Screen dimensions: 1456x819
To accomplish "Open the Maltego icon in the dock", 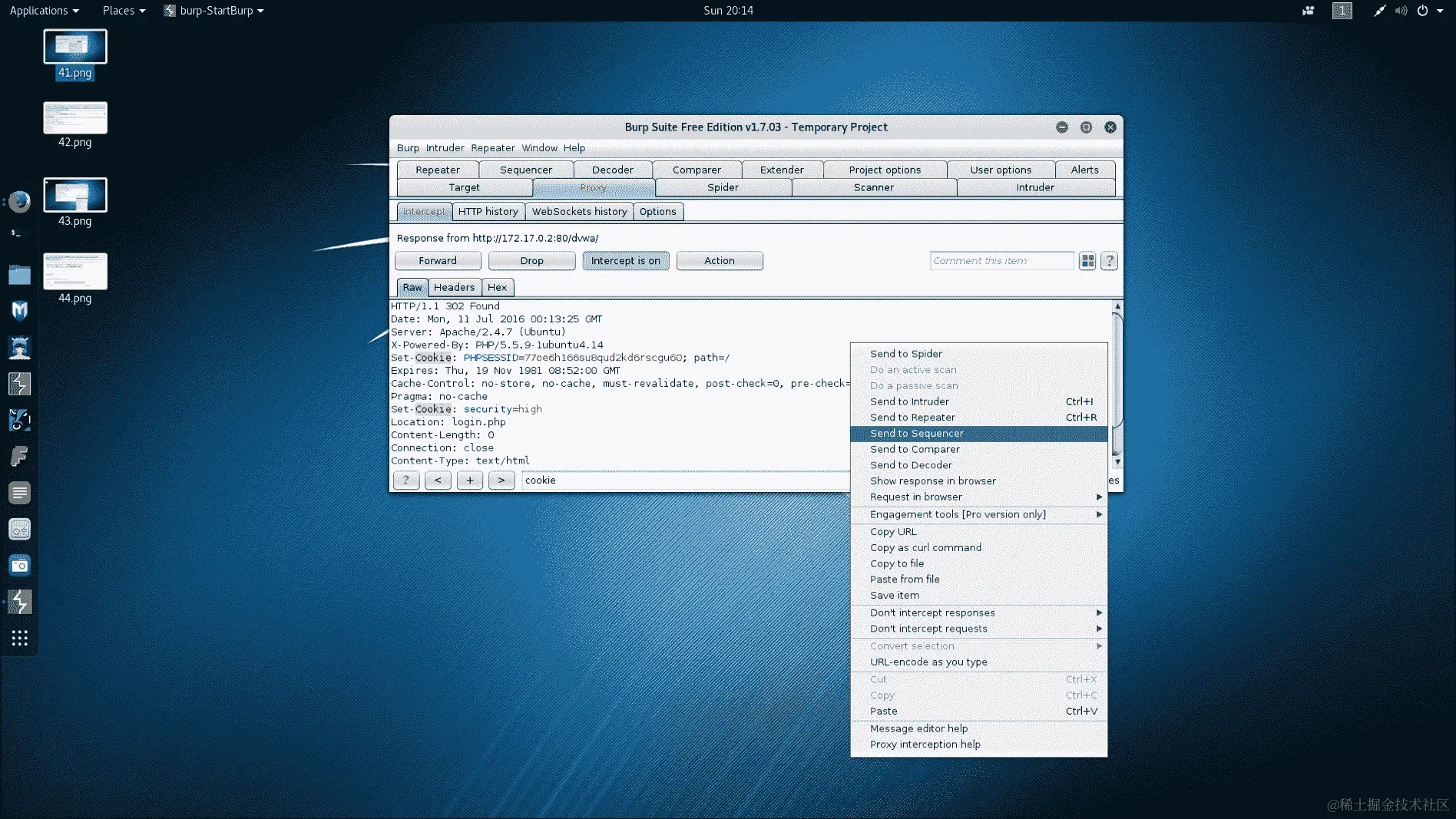I will (x=19, y=420).
